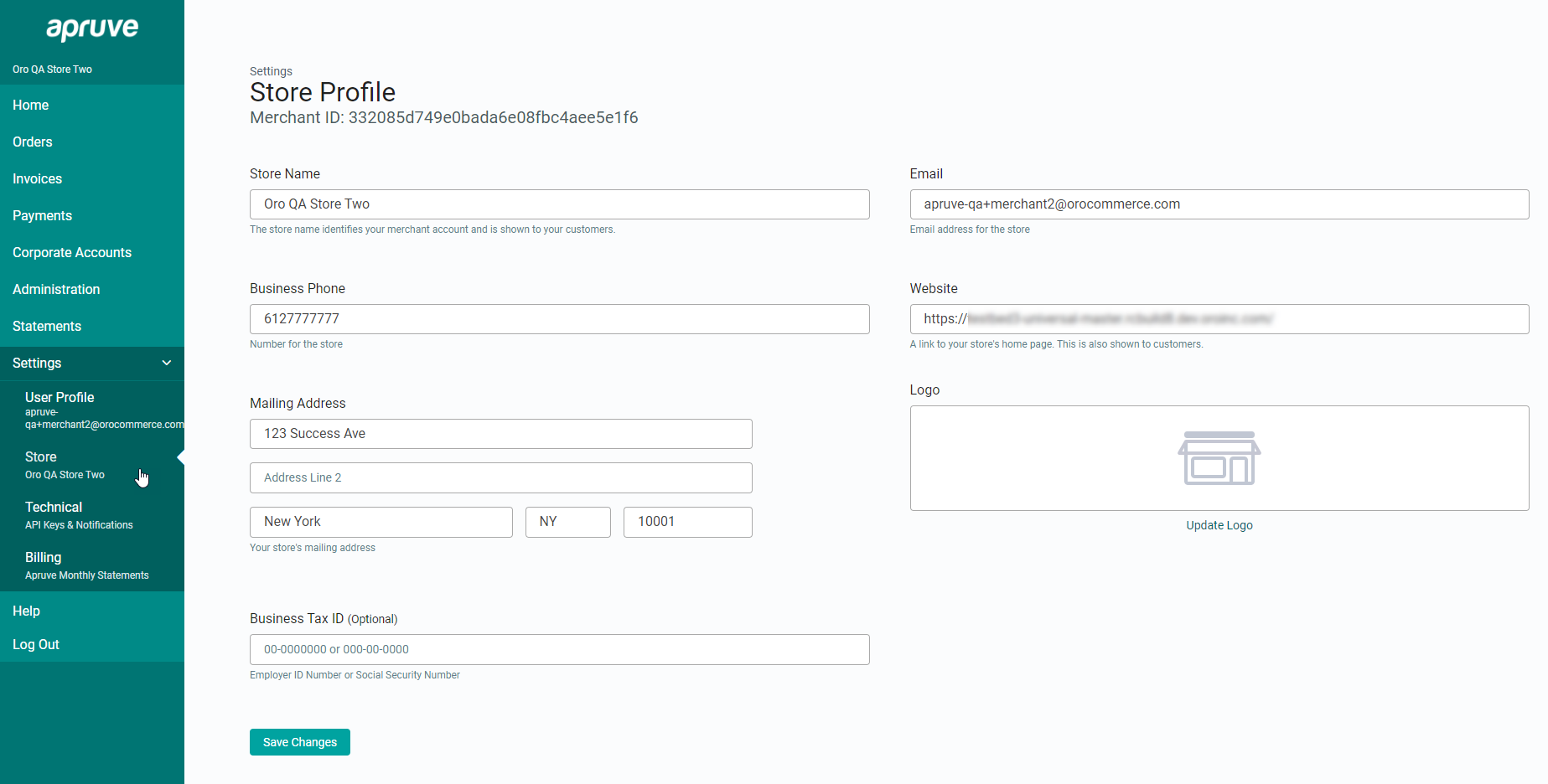The width and height of the screenshot is (1548, 784).
Task: Click the Merchant ID text
Action: tap(444, 117)
